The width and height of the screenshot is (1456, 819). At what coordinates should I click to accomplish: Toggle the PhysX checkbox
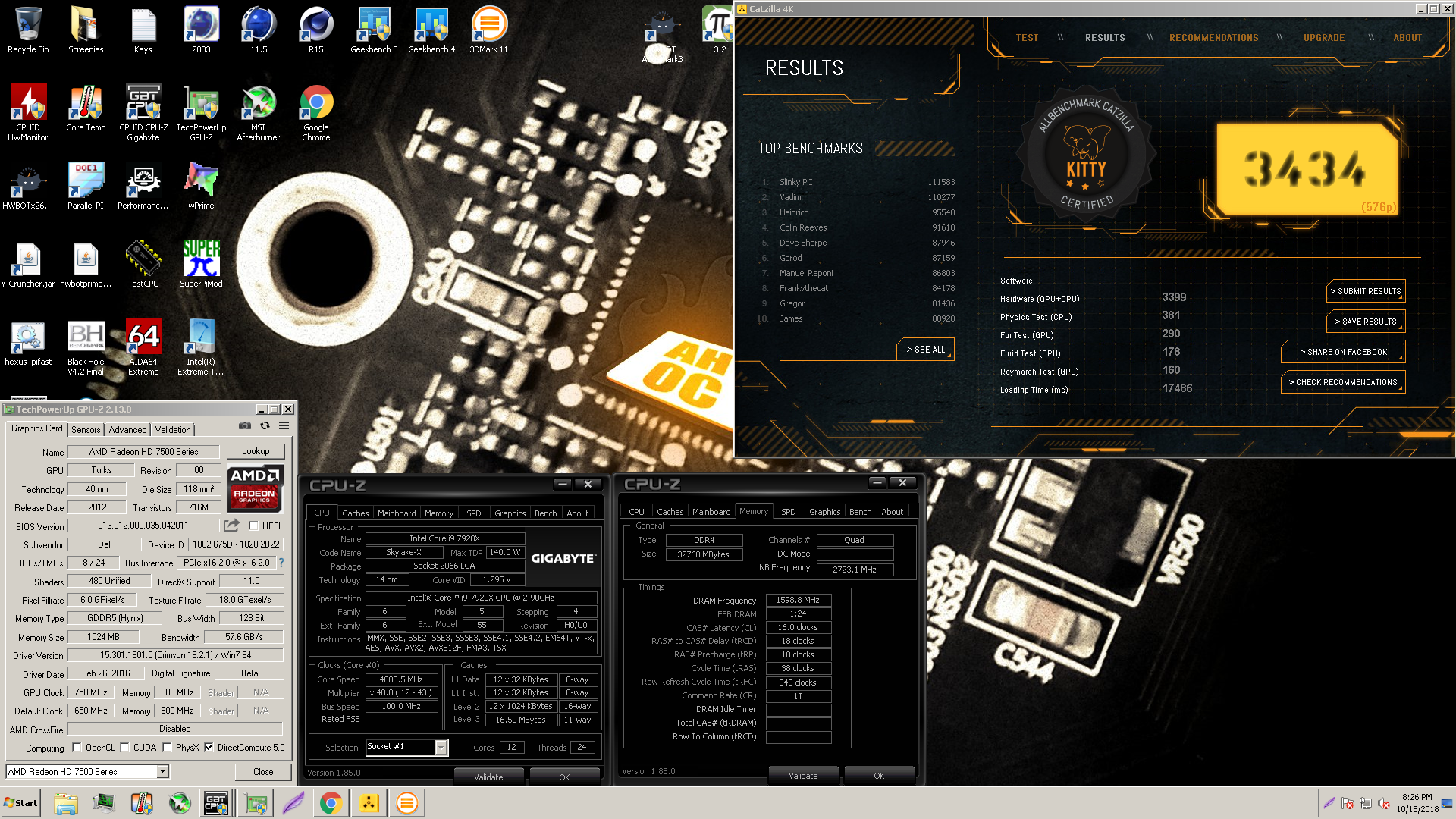click(167, 748)
